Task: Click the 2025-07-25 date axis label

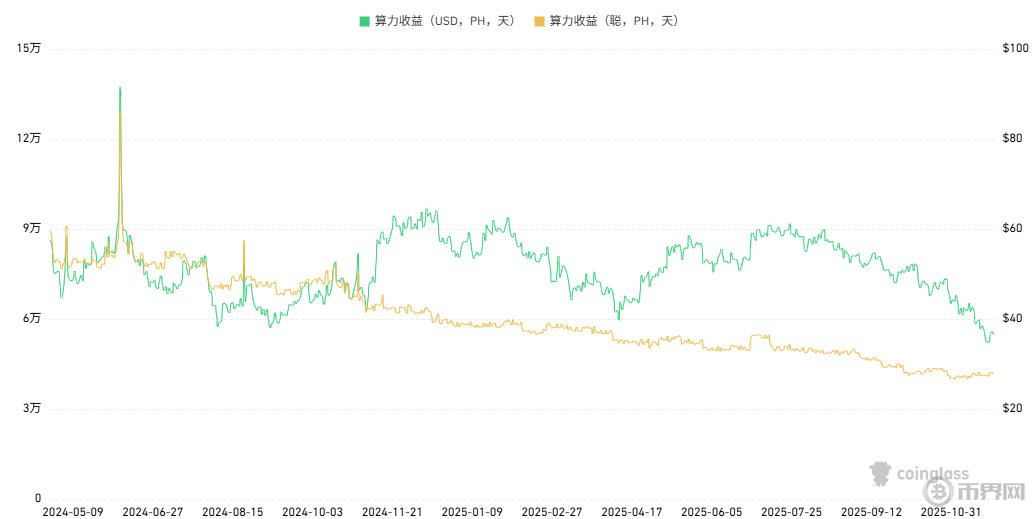Action: coord(791,511)
